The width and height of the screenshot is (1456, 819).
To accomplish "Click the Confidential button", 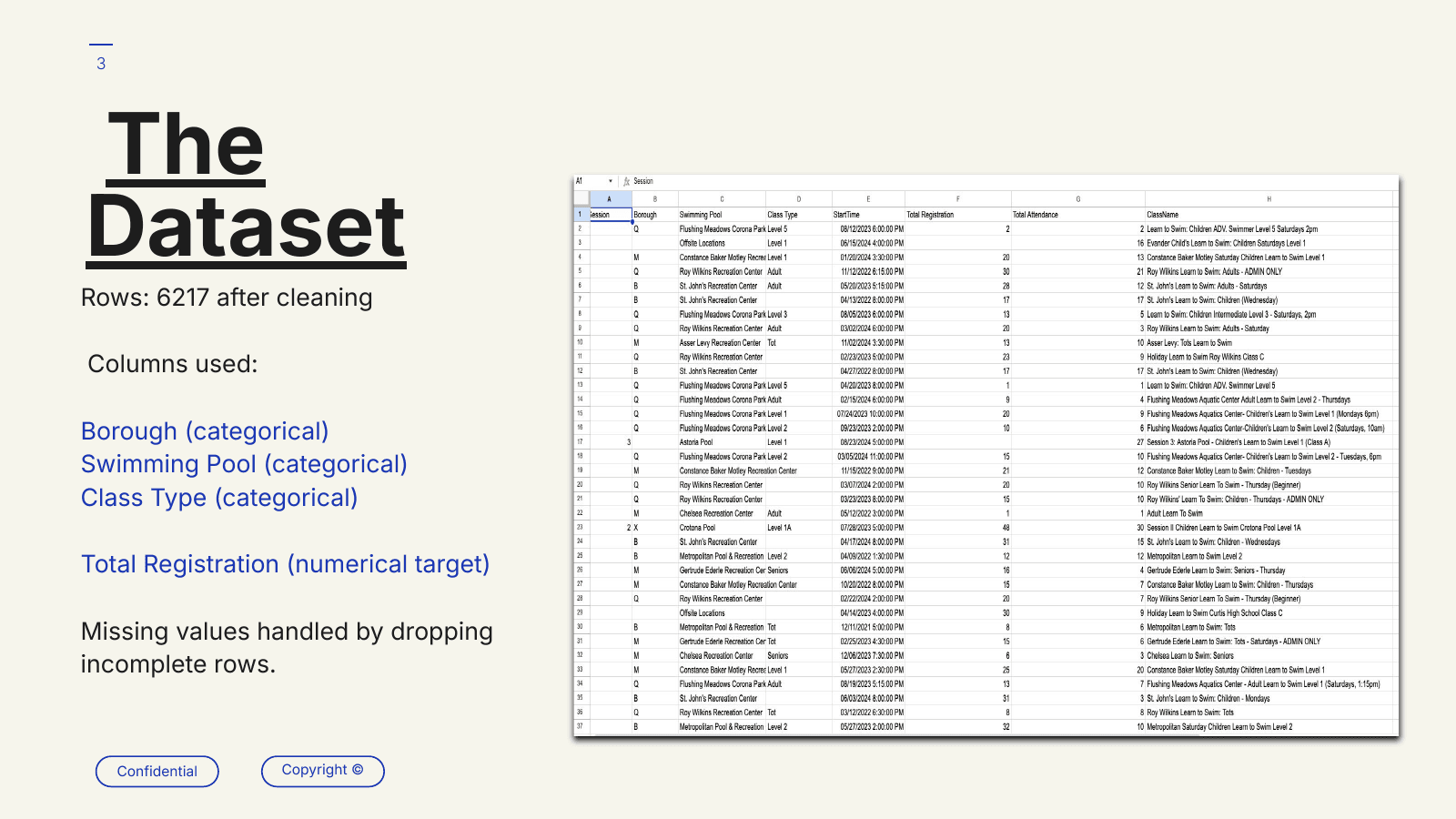I will [157, 771].
